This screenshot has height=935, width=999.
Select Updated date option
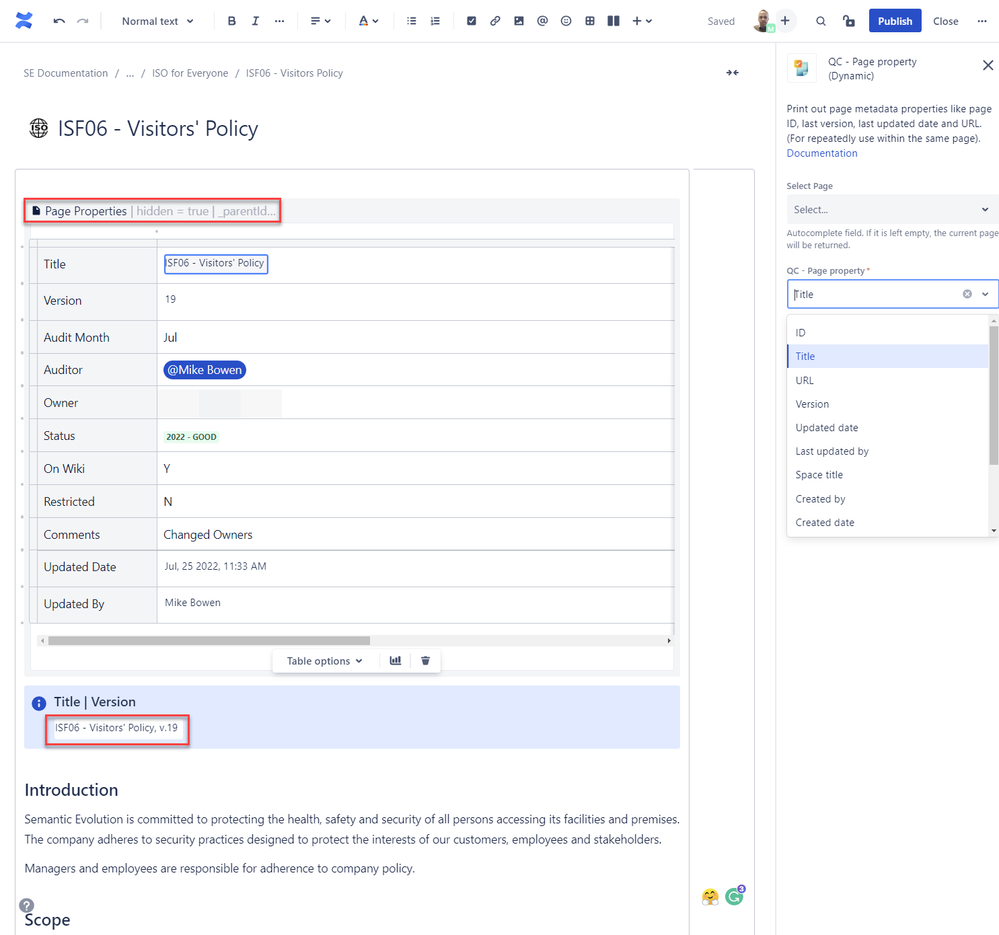click(888, 427)
